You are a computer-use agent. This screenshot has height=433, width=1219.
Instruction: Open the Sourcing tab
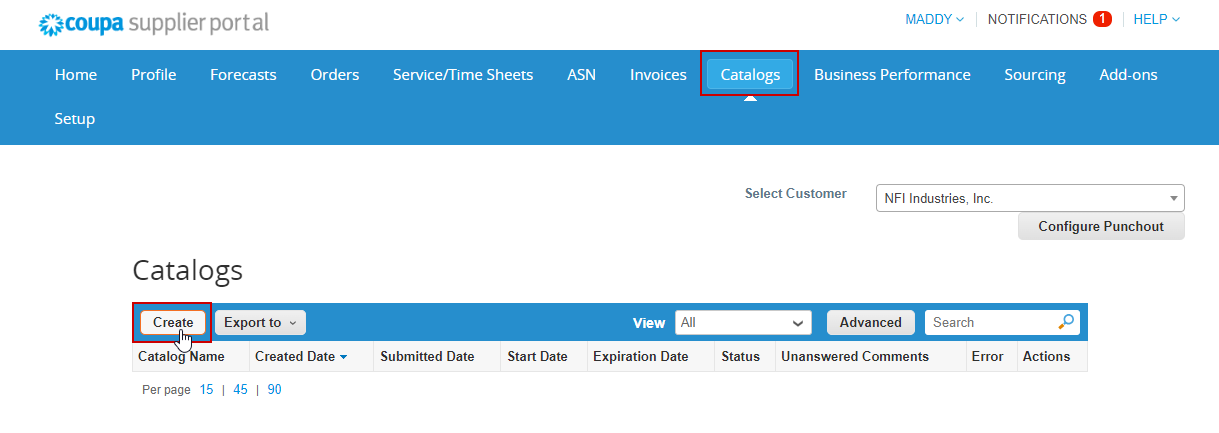[1035, 74]
